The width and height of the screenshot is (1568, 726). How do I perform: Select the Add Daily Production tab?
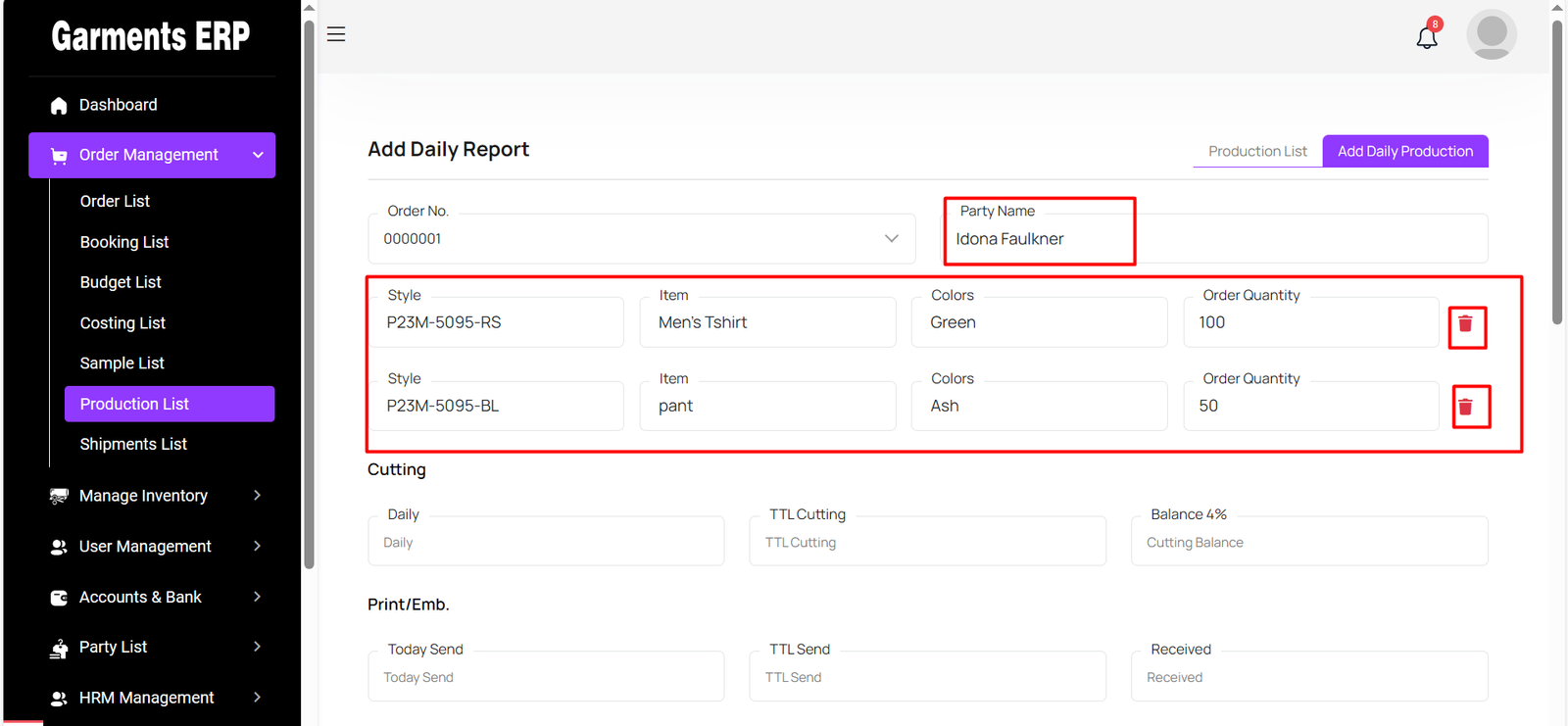coord(1404,151)
